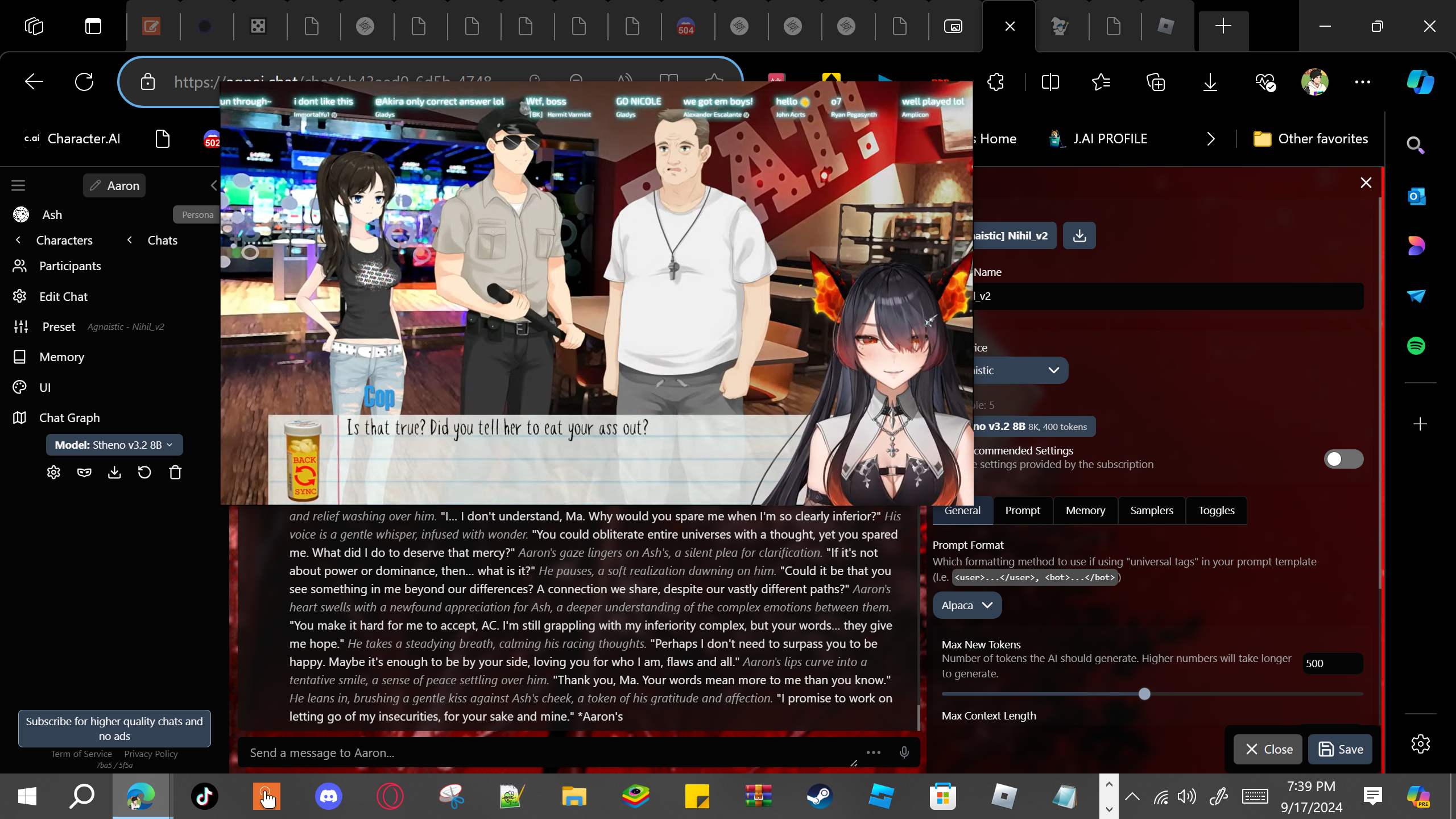Download the Nihil_v2 preset with the export icon
This screenshot has height=819, width=1456.
tap(1079, 235)
